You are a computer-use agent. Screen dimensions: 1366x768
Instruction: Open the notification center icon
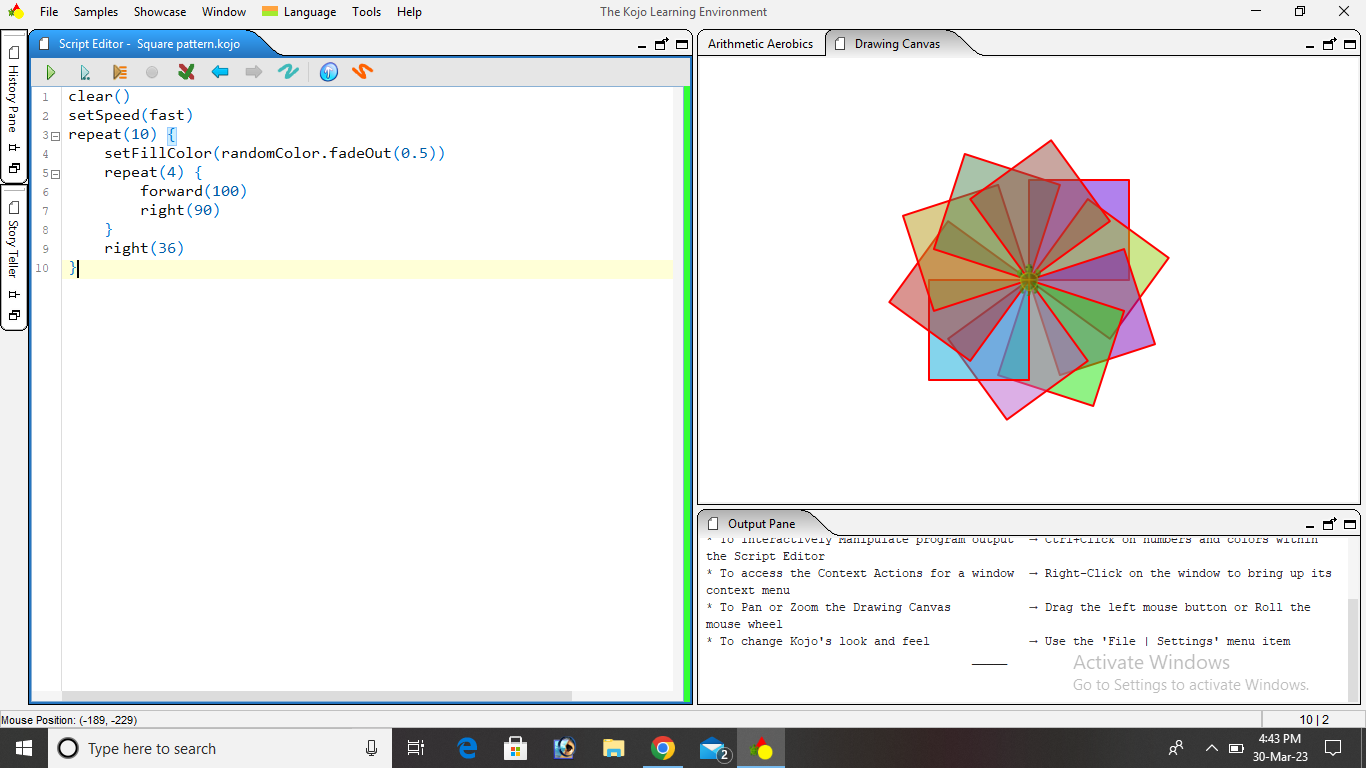pyautogui.click(x=1333, y=748)
